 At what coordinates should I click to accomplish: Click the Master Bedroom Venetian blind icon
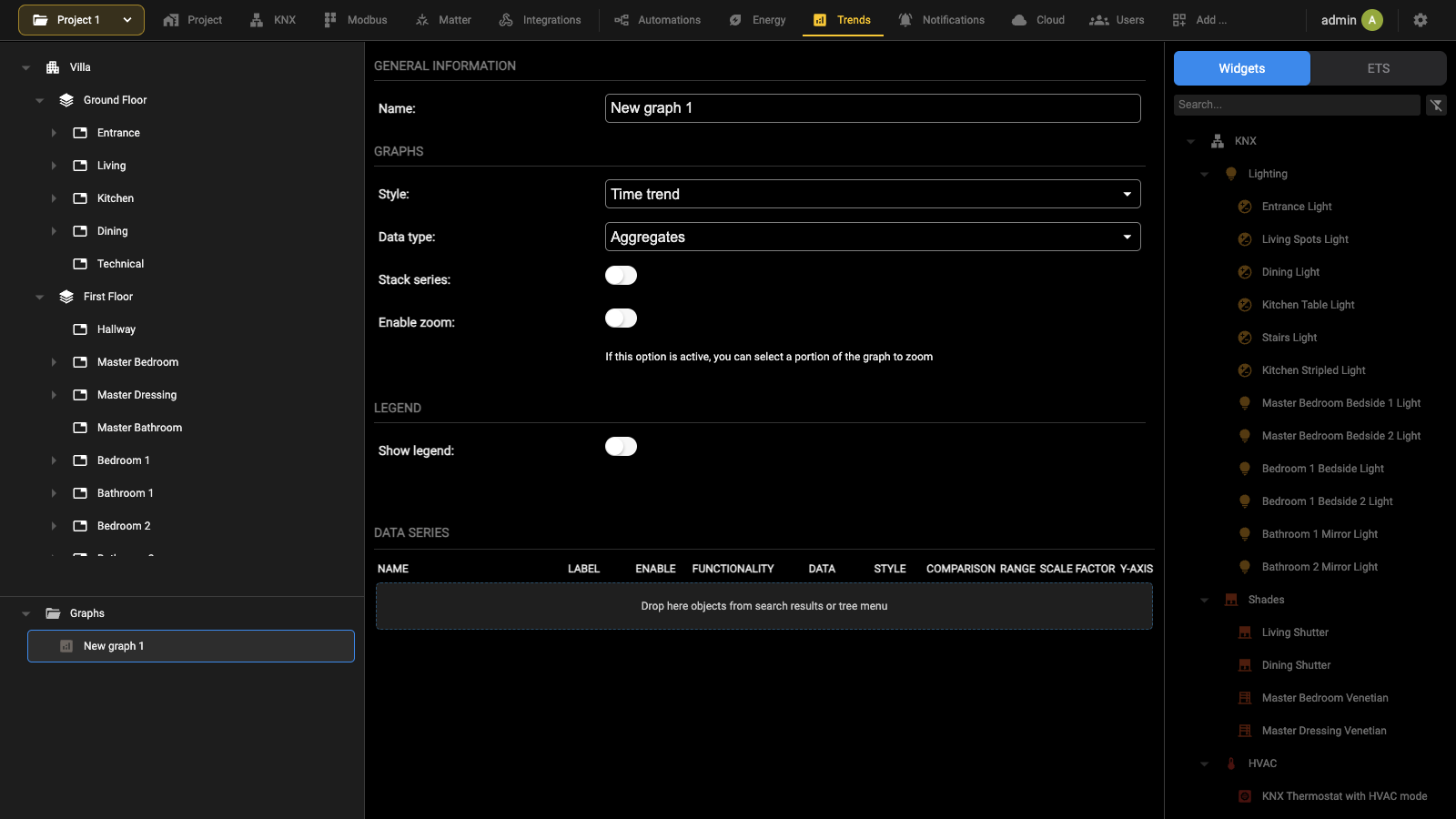click(x=1245, y=698)
